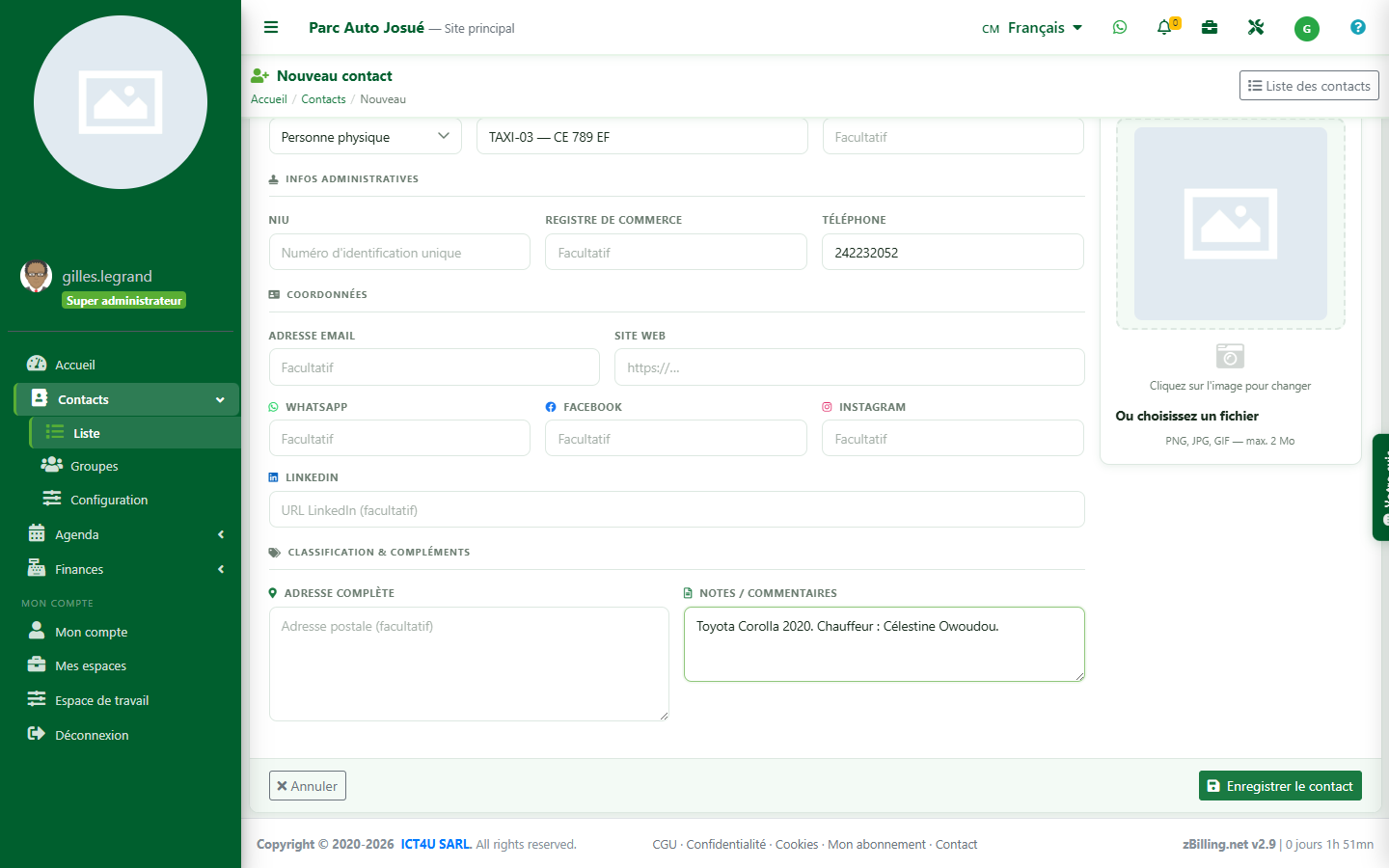The height and width of the screenshot is (868, 1389).
Task: Click the Agenda calendar icon
Action: (37, 533)
